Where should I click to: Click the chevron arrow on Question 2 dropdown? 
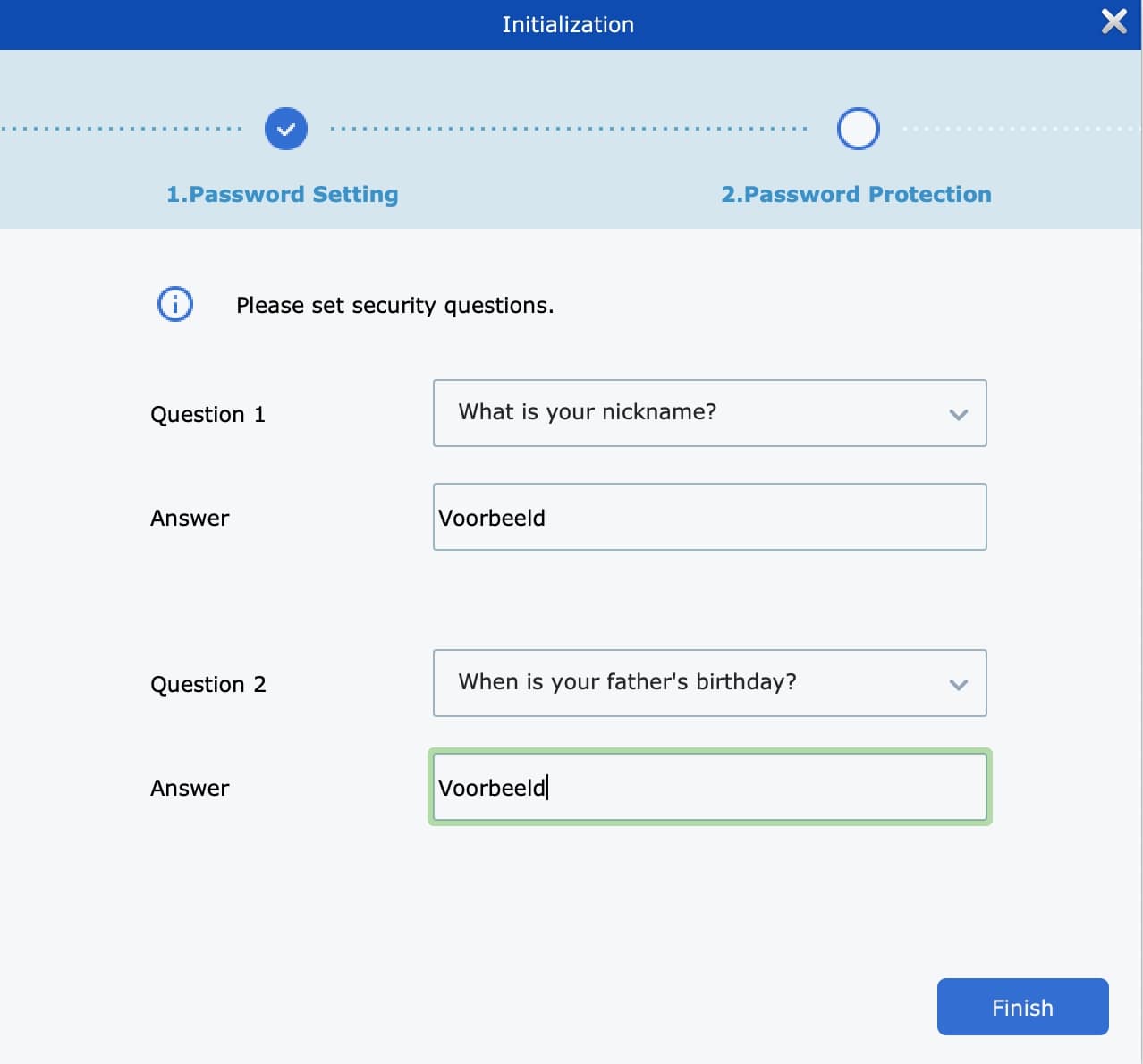point(958,684)
